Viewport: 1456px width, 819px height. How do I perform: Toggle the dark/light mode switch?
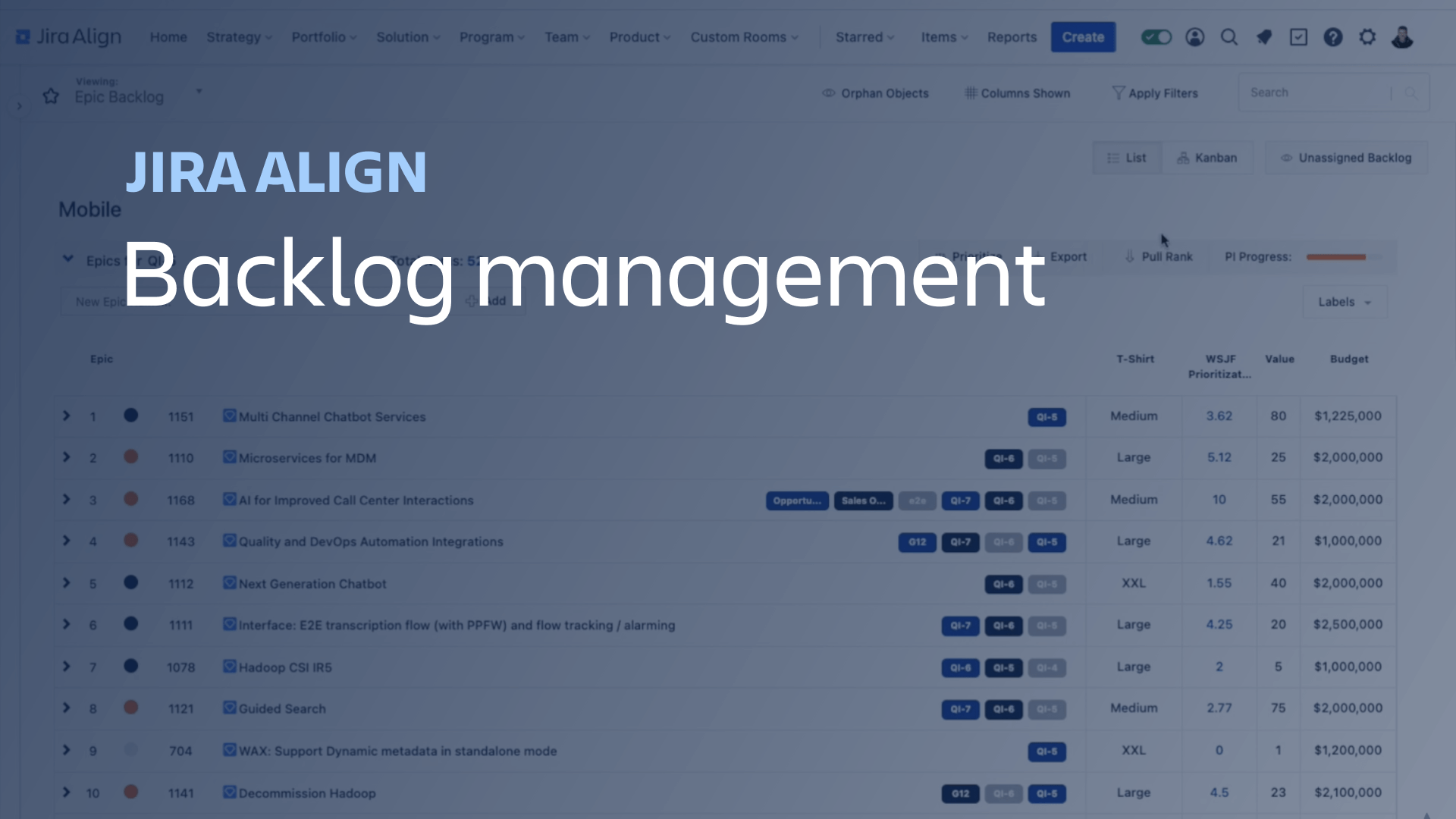click(1155, 37)
